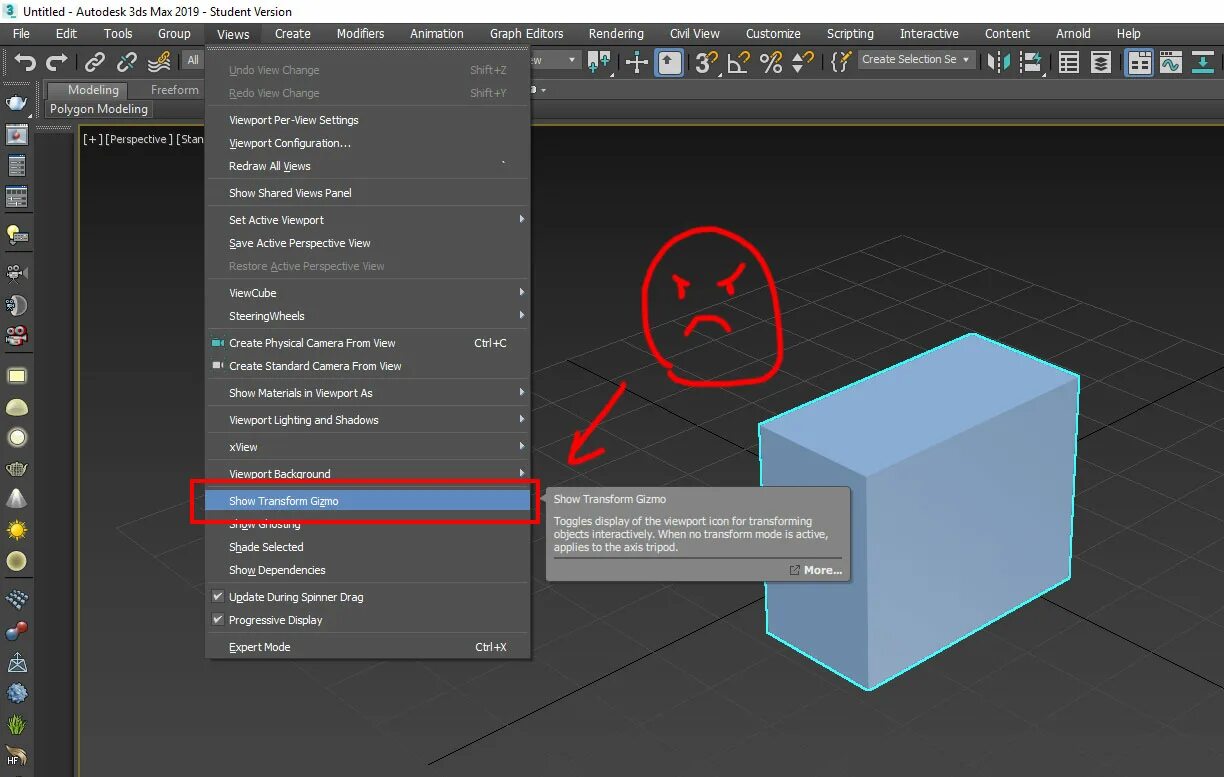This screenshot has height=777, width=1224.
Task: Toggle the 3D Snaps button
Action: pyautogui.click(x=707, y=63)
